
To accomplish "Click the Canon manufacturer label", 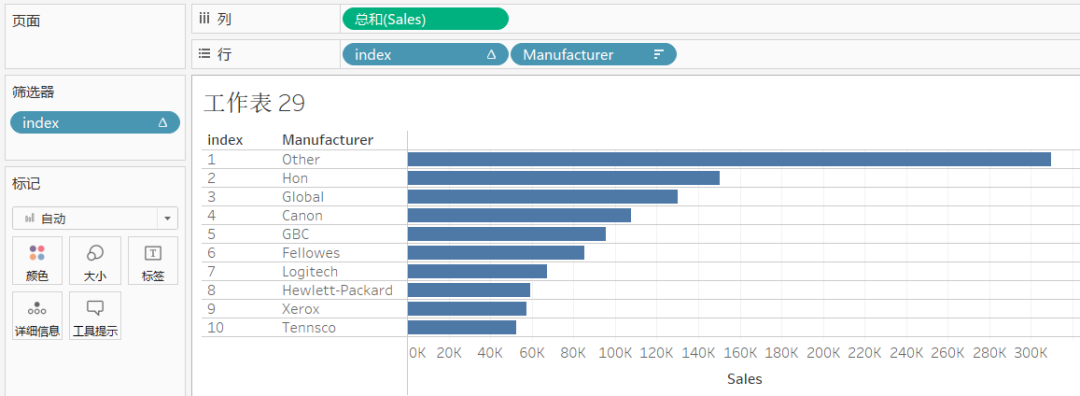I will [302, 216].
